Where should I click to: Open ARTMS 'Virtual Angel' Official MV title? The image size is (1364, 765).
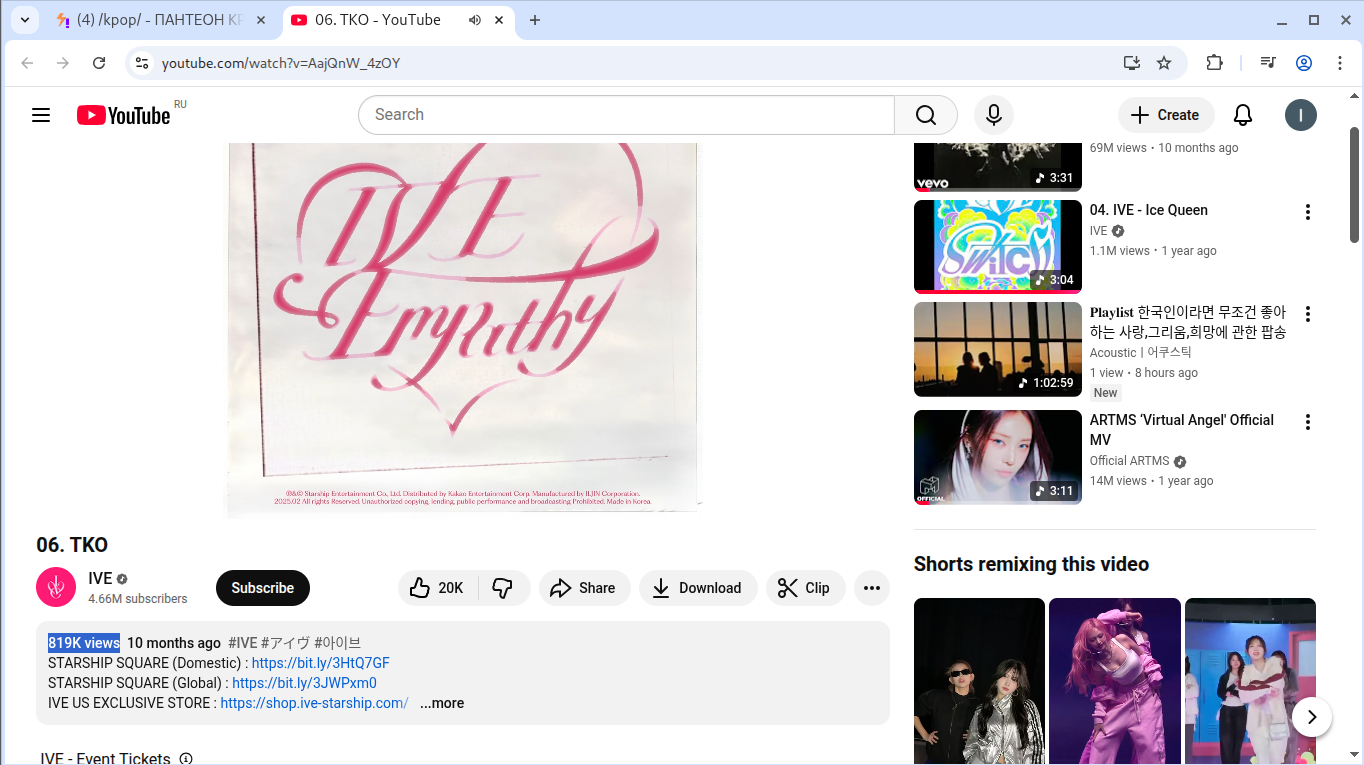click(x=1182, y=430)
